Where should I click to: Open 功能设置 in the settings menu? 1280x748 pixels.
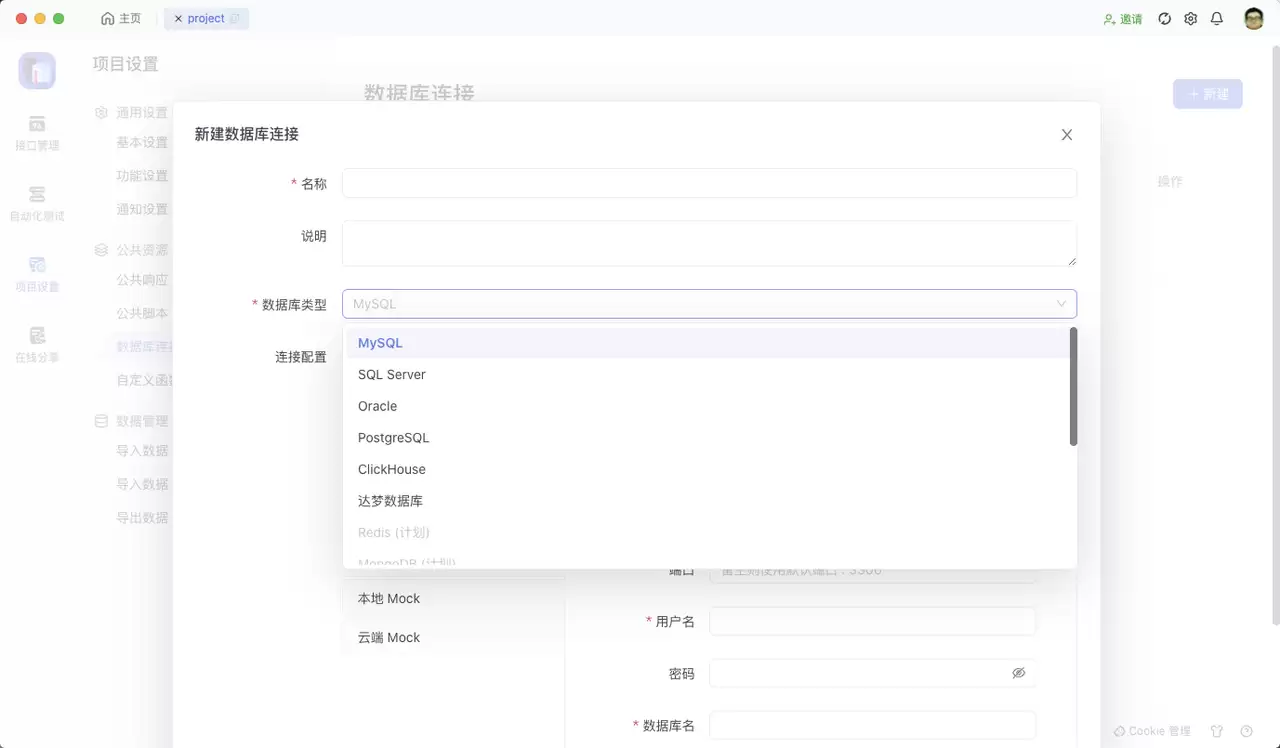coord(142,176)
